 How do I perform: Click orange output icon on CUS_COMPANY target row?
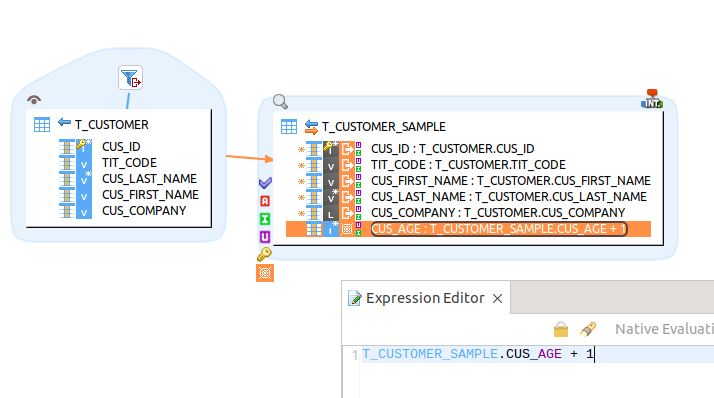tap(347, 213)
